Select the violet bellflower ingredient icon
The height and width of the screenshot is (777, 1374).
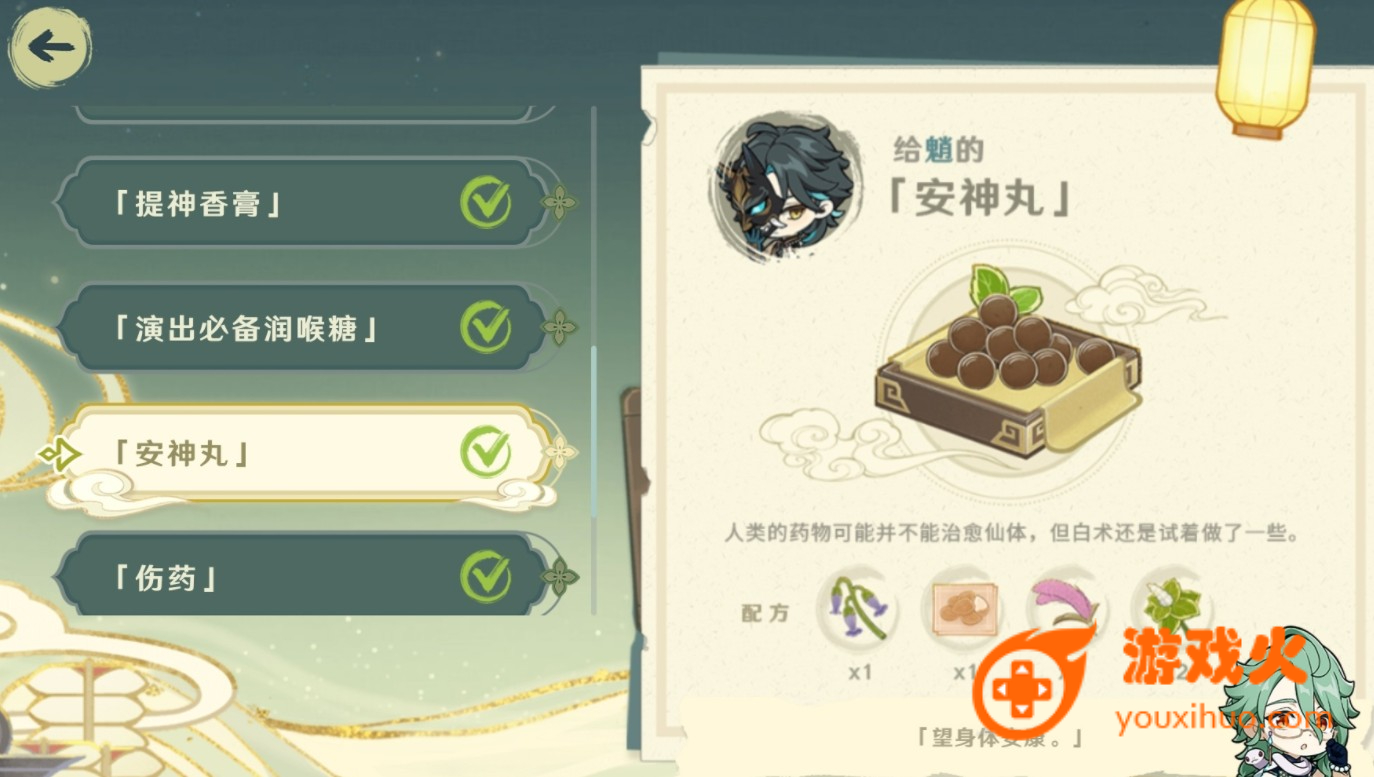858,608
